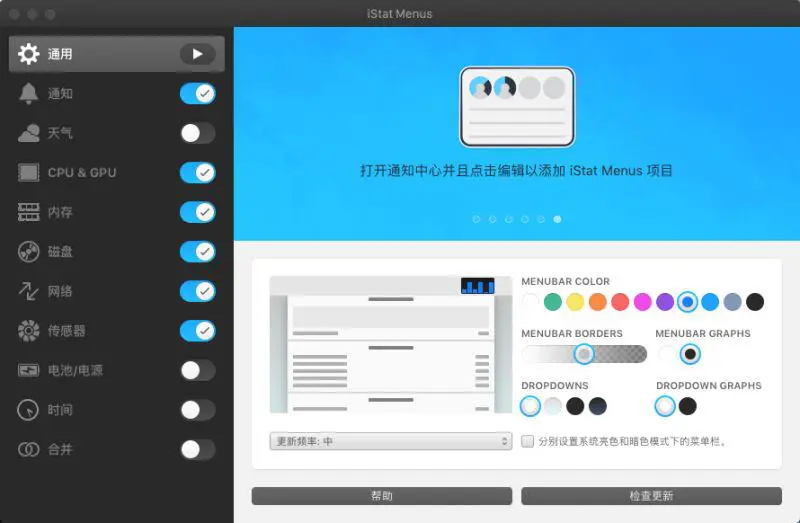Viewport: 800px width, 523px height.
Task: Open the network arrows icon for 网络
Action: (x=29, y=291)
